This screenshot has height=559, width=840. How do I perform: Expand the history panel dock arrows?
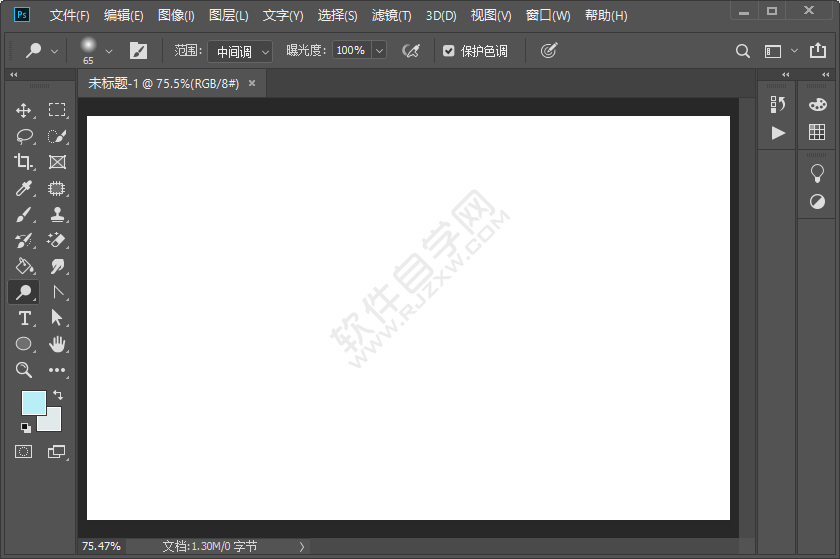(x=786, y=74)
